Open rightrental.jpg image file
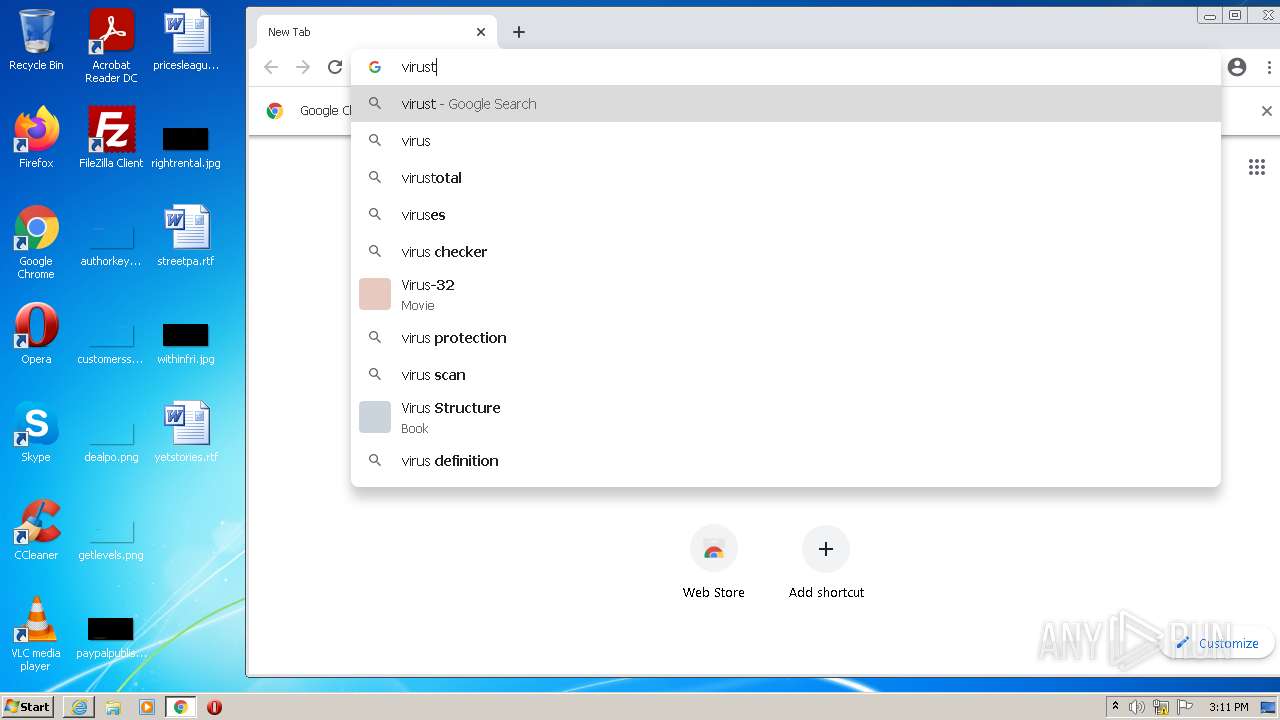 [x=186, y=145]
